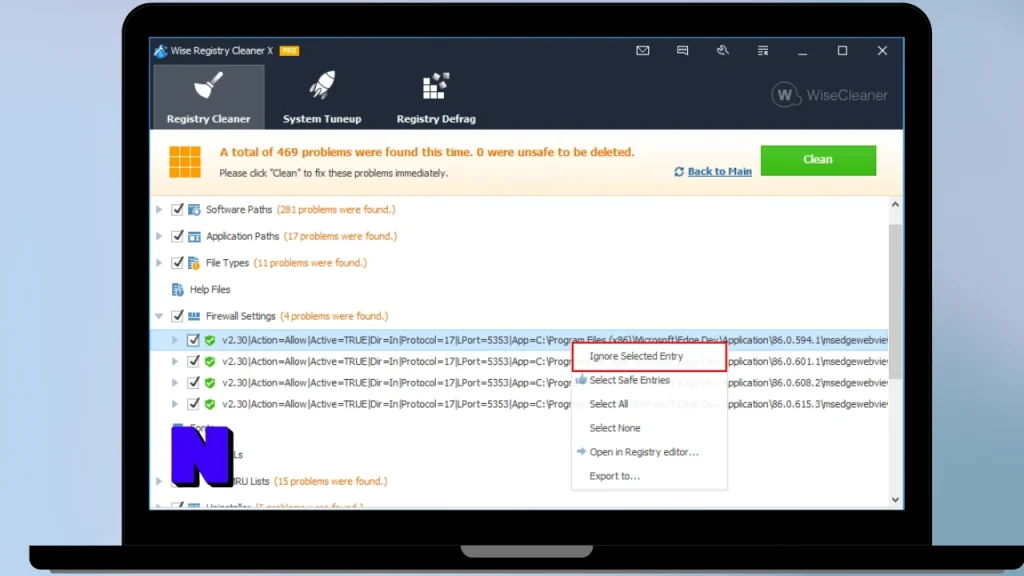Click '(17 problems were found.)' text

(x=340, y=236)
